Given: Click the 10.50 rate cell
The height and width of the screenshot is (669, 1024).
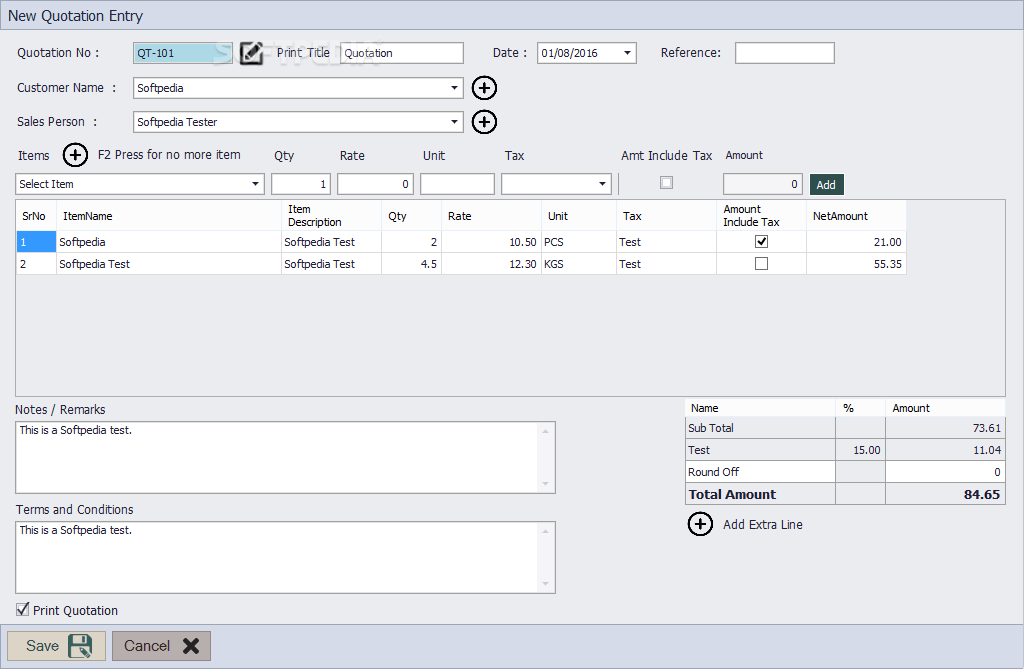Looking at the screenshot, I should click(x=491, y=242).
